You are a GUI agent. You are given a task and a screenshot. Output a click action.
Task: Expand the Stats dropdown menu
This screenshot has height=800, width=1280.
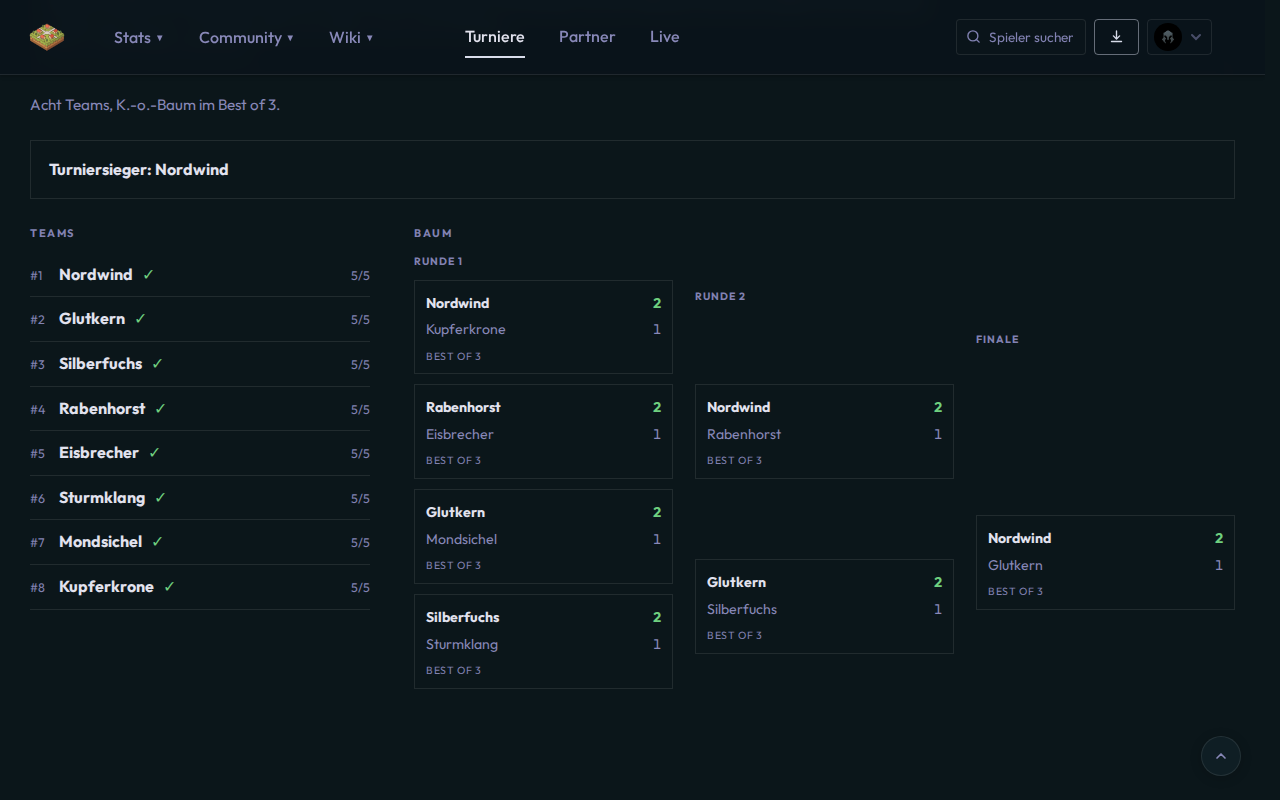(138, 37)
